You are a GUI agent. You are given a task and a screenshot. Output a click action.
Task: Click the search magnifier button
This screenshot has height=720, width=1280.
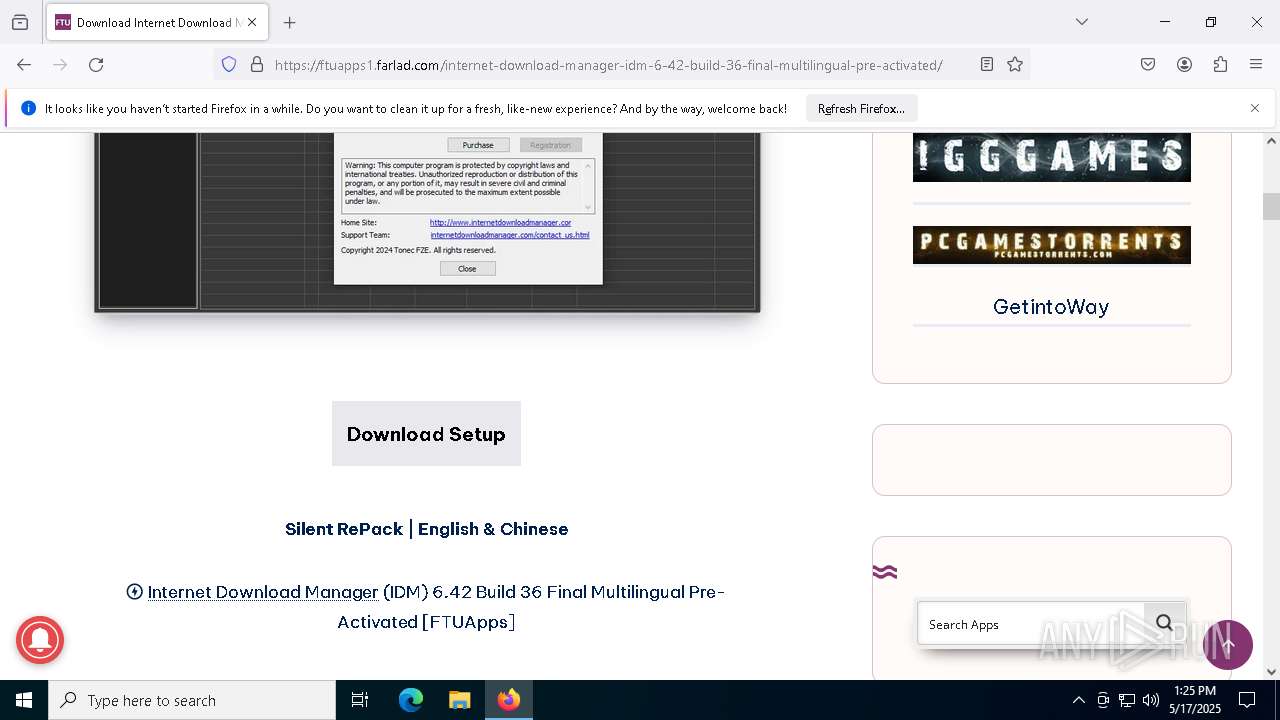point(1164,623)
